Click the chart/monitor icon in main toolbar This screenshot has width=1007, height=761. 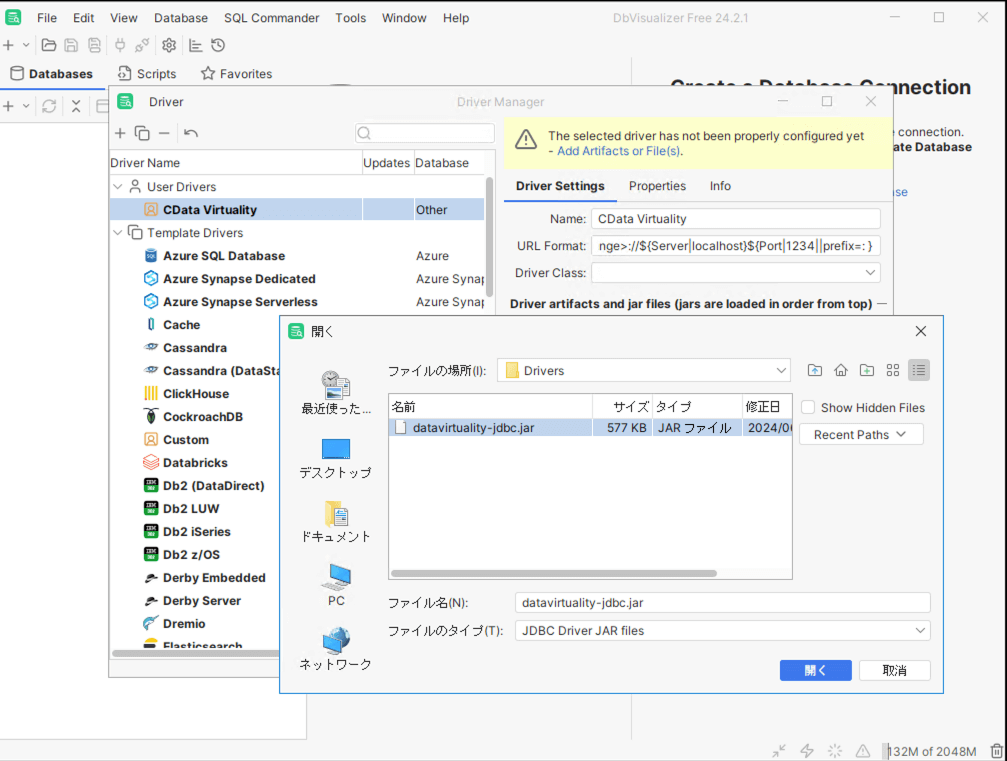click(x=195, y=45)
